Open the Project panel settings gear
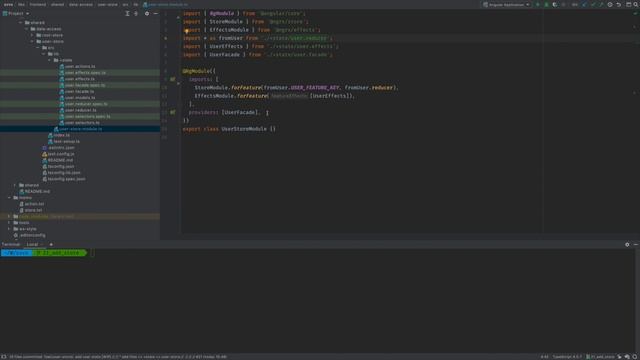Screen dimensions: 640x360 (x=147, y=13)
